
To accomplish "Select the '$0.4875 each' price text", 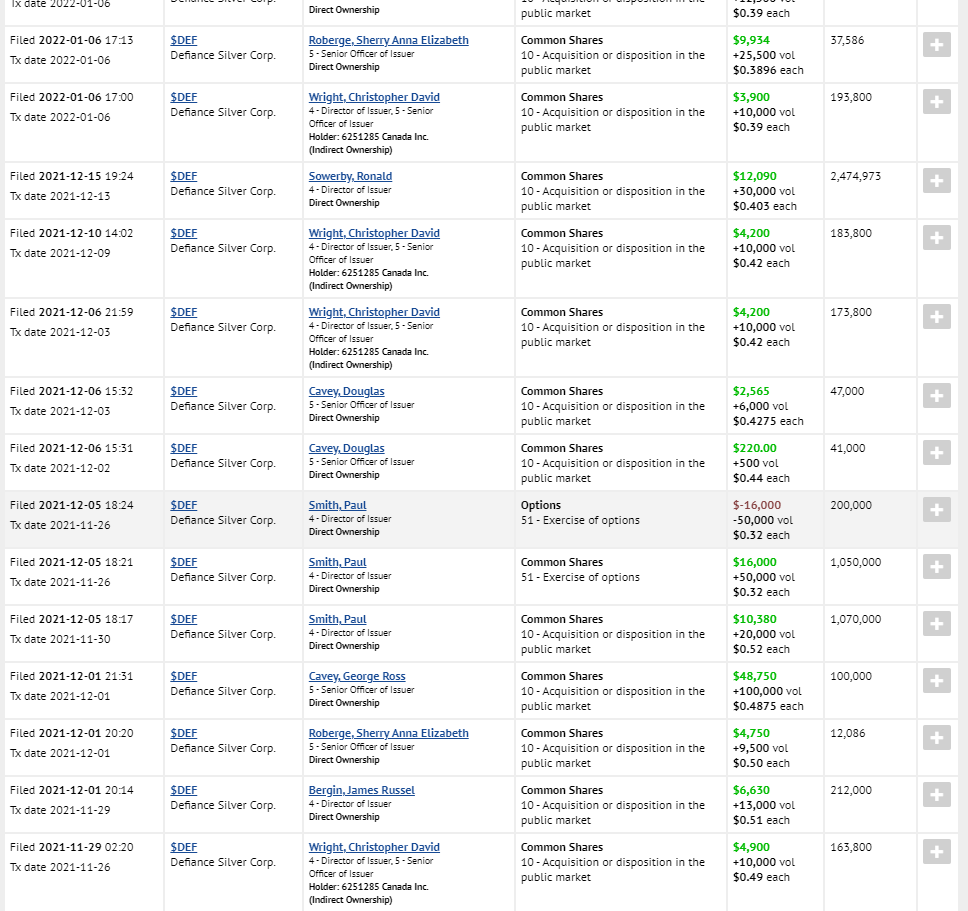I will pyautogui.click(x=768, y=706).
